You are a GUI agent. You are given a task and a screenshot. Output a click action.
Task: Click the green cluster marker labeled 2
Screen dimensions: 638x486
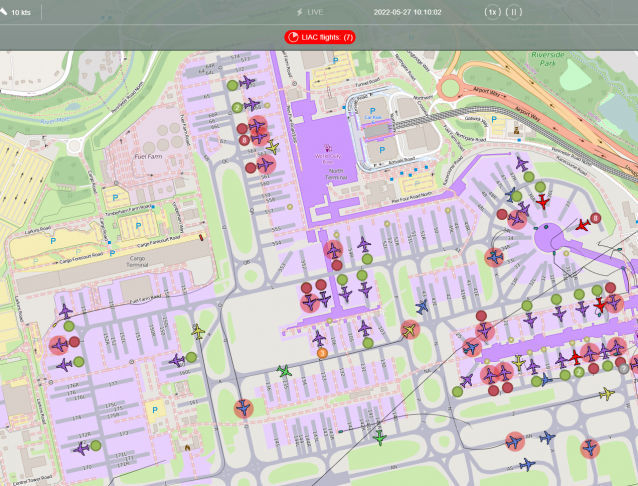(236, 107)
